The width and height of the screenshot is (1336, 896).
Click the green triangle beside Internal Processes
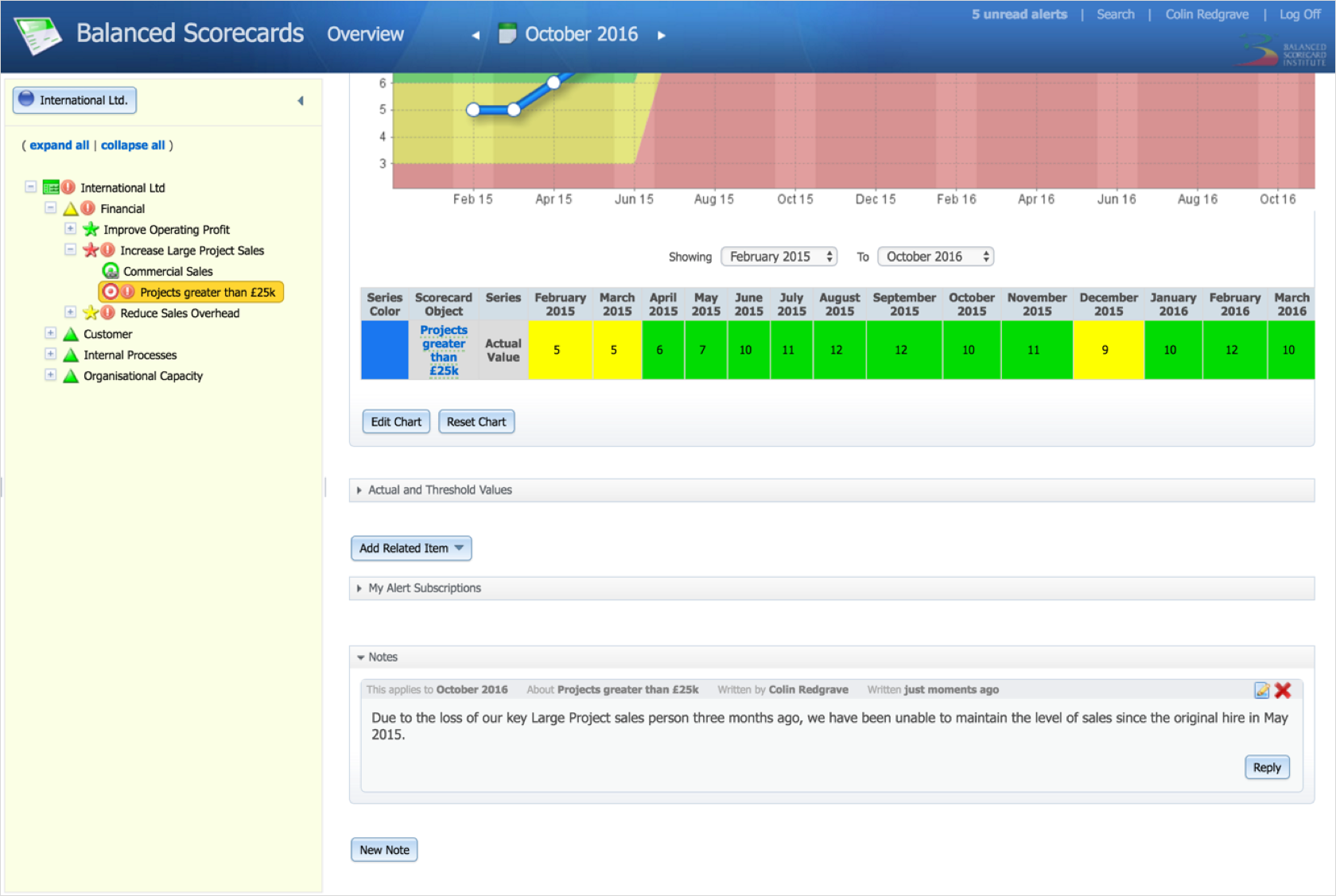[71, 355]
